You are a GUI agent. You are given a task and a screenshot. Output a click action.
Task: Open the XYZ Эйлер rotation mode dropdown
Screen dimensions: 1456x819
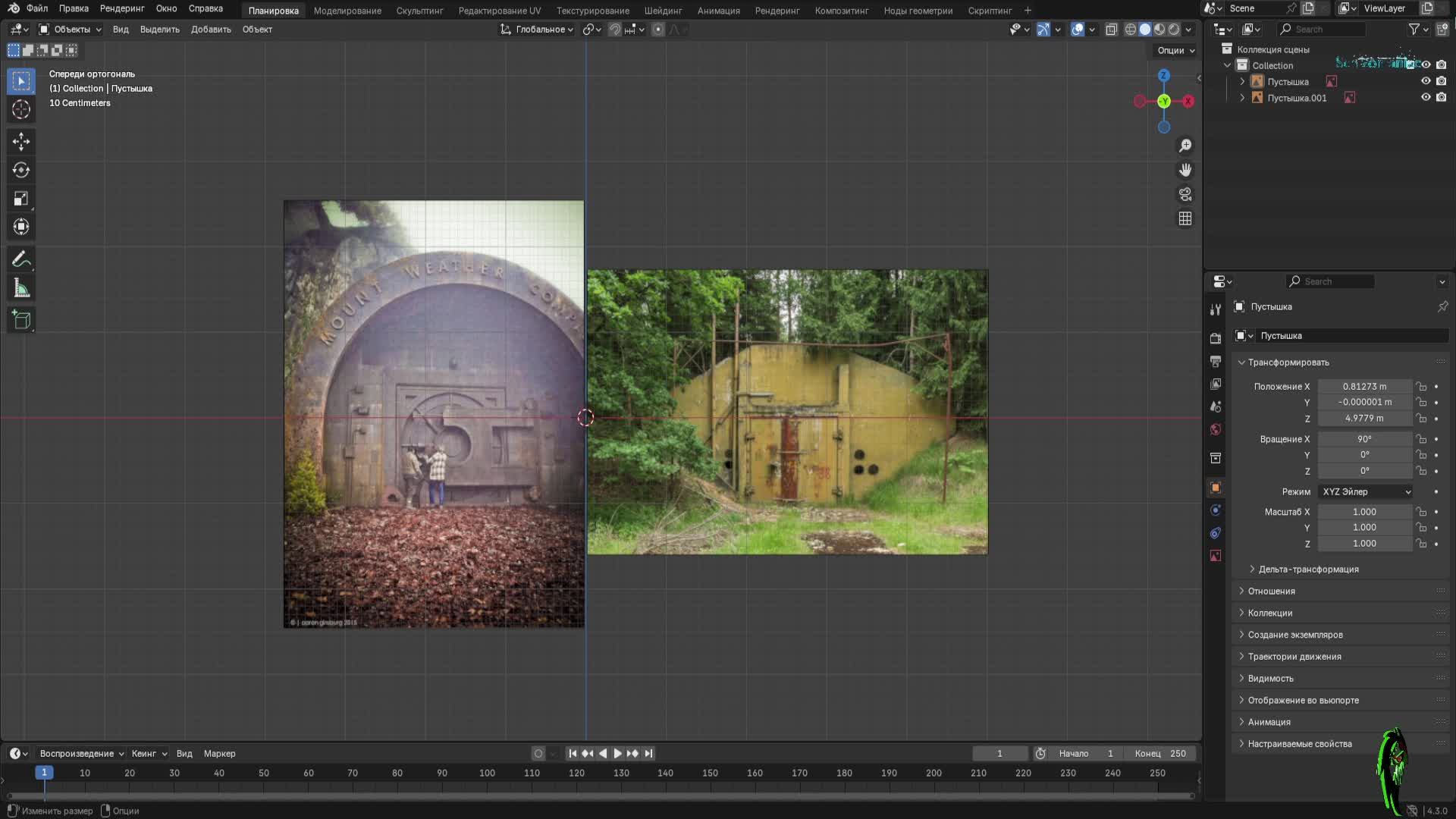pyautogui.click(x=1366, y=491)
